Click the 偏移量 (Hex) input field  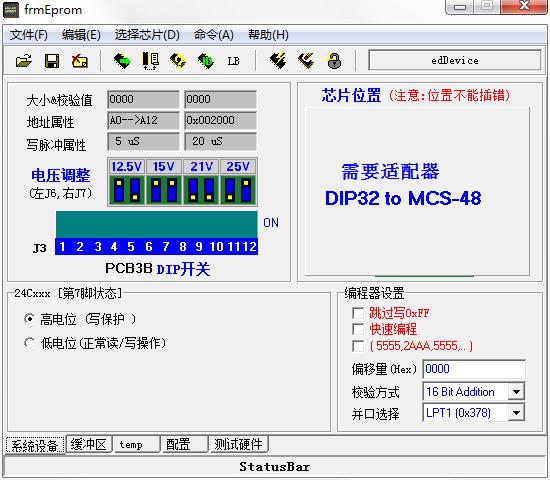(x=474, y=369)
